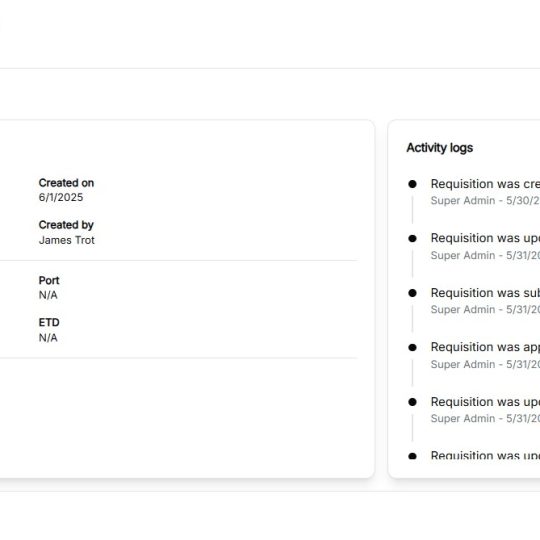Click bullet of the cut-off bottom log entry
Viewport: 540px width, 540px height.
pyautogui.click(x=412, y=456)
